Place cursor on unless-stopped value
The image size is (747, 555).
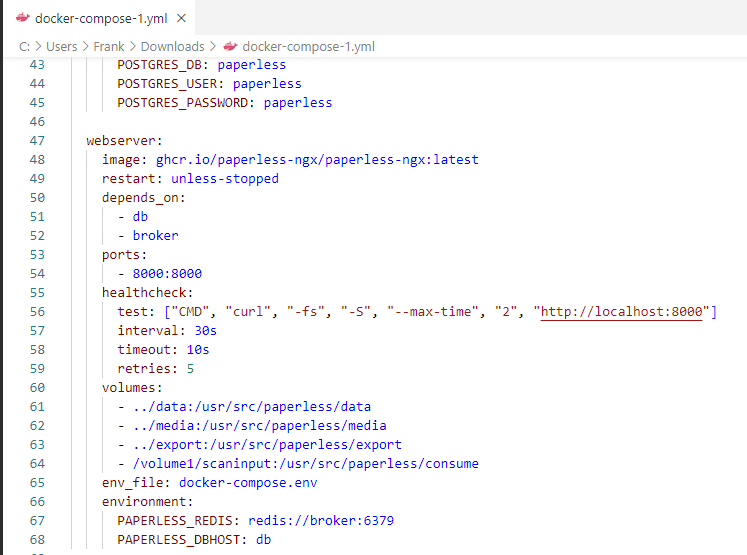pos(224,179)
